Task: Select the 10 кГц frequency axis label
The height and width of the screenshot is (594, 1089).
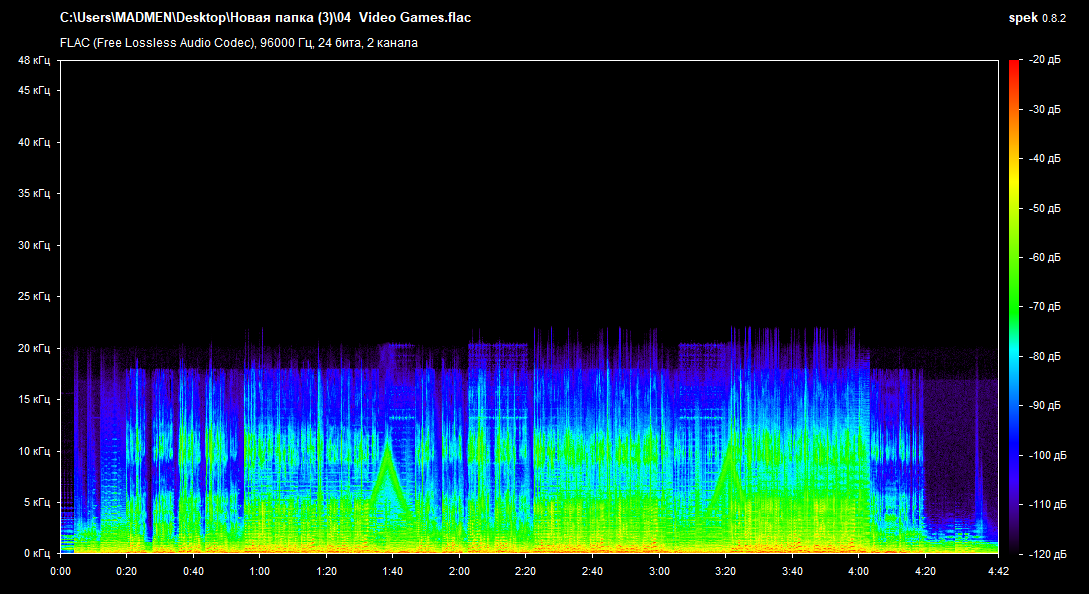Action: (x=32, y=451)
